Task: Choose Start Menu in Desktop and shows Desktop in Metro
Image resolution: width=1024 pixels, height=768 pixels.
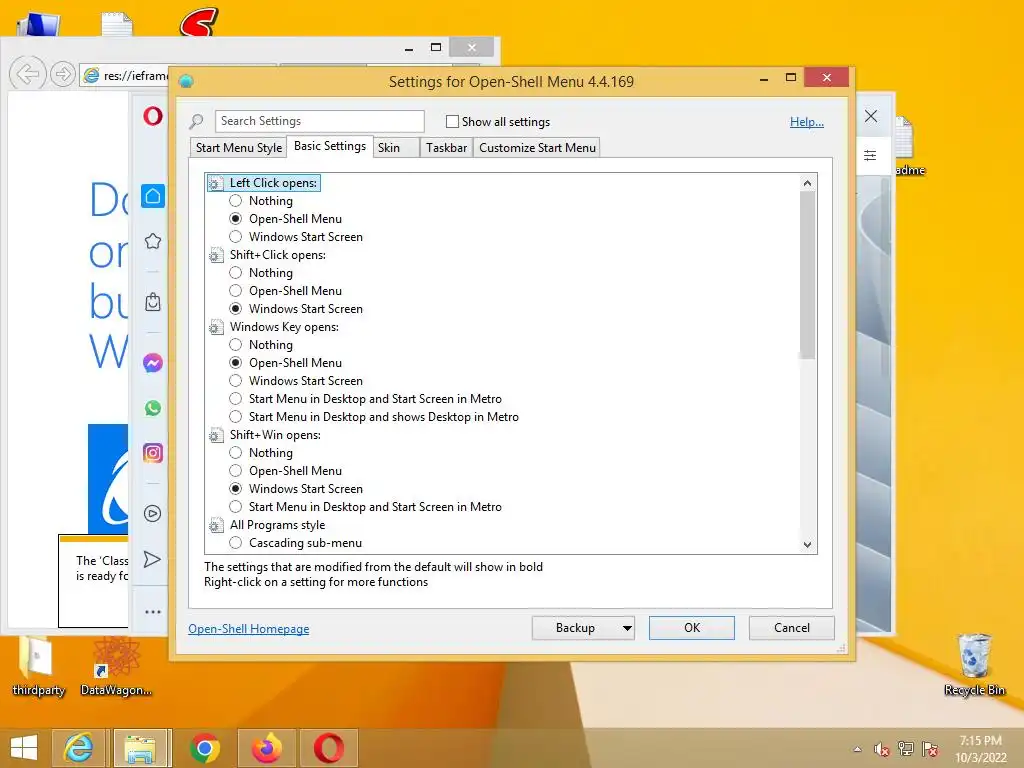Action: 236,417
